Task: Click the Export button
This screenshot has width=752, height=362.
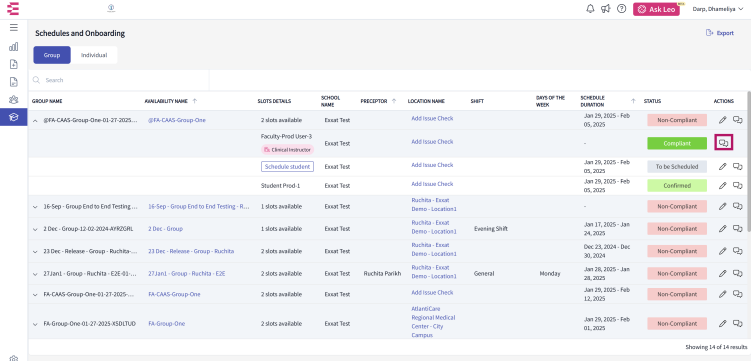Action: [720, 33]
